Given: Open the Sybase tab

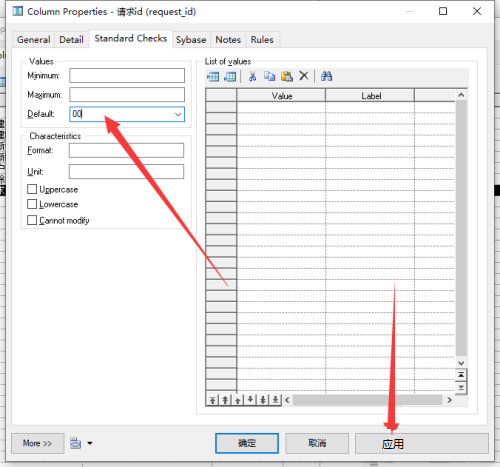Looking at the screenshot, I should (x=191, y=40).
